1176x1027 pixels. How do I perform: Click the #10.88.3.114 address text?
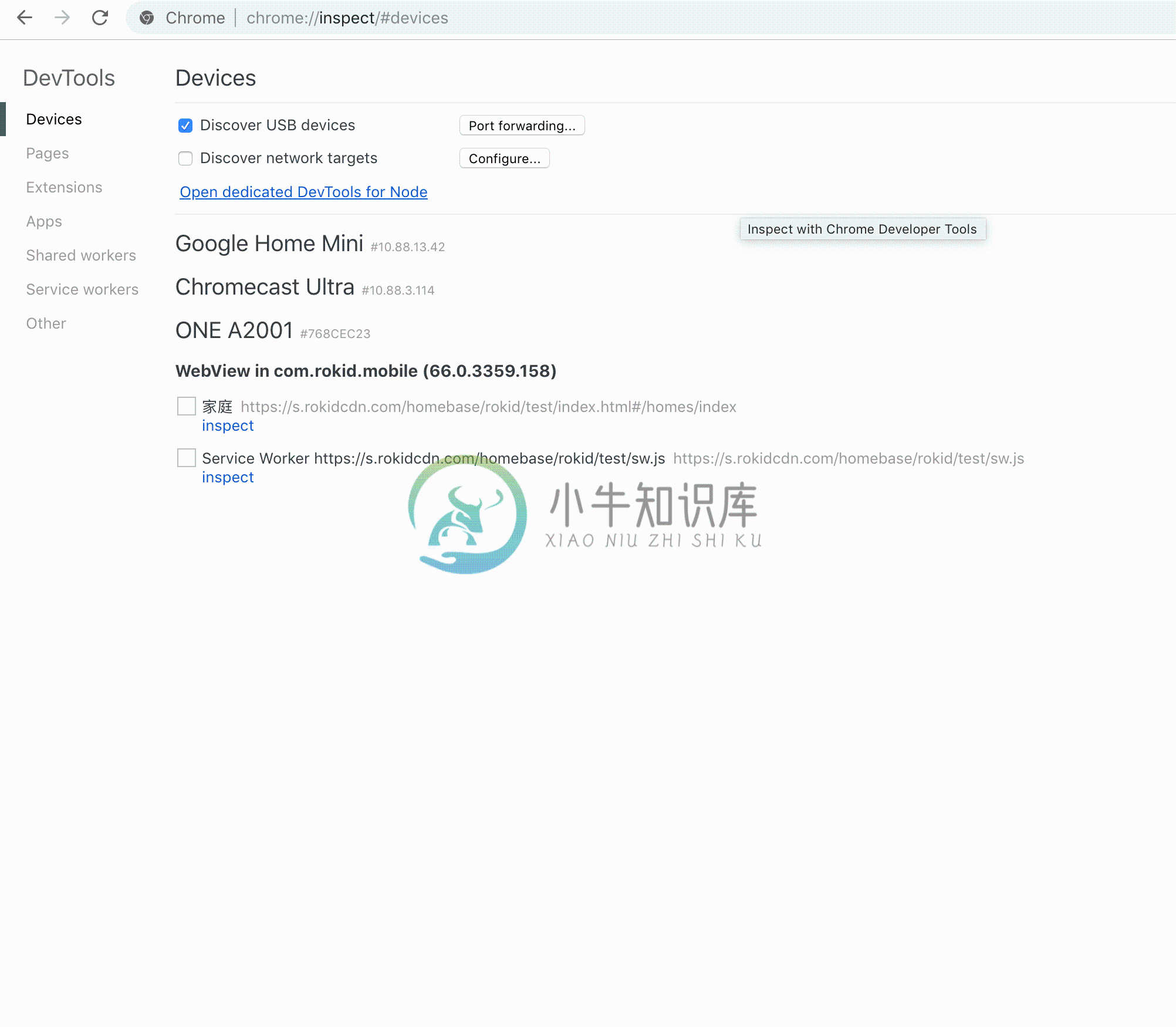click(x=398, y=290)
